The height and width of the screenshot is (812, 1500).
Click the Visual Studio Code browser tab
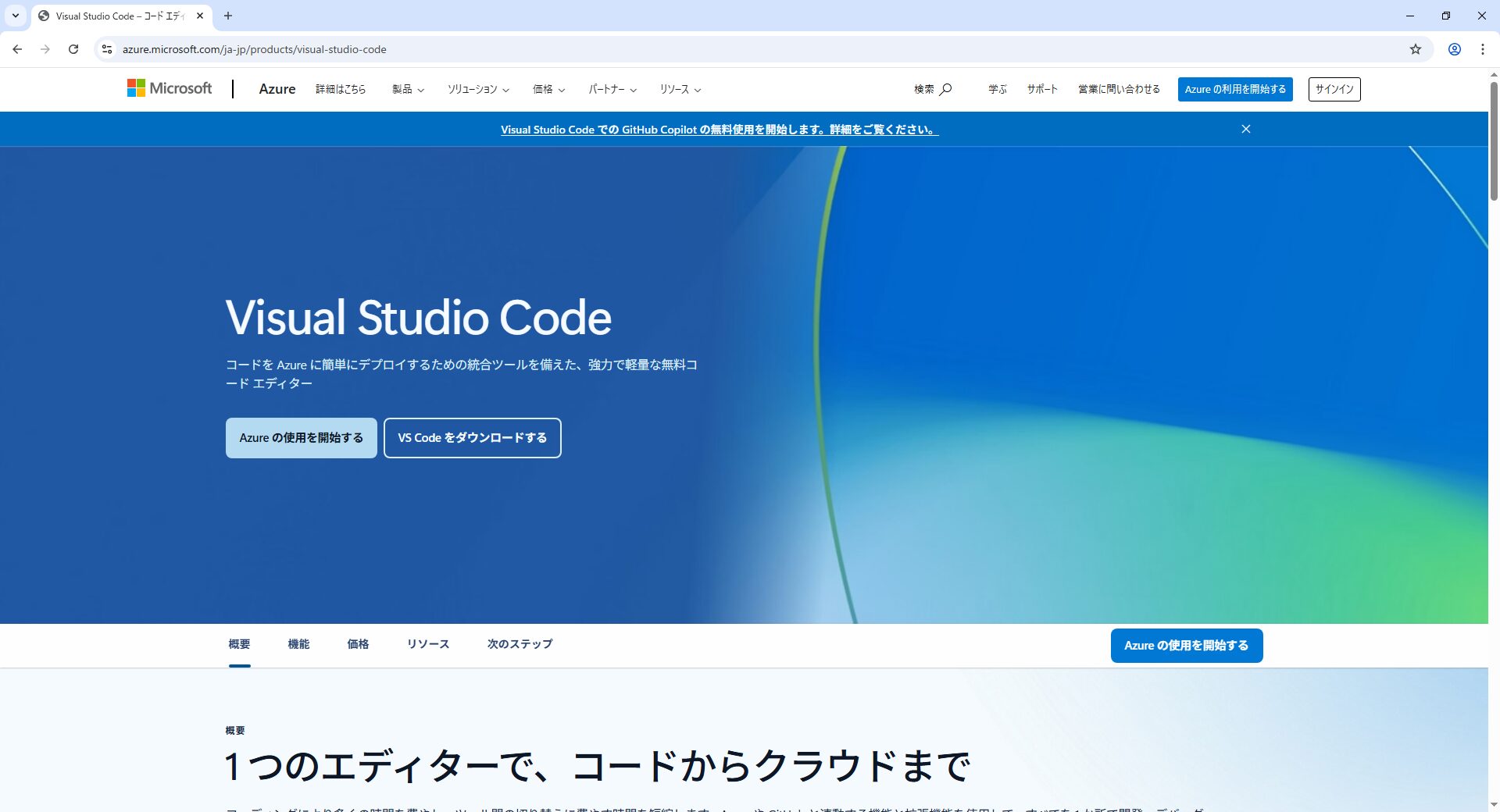(121, 16)
